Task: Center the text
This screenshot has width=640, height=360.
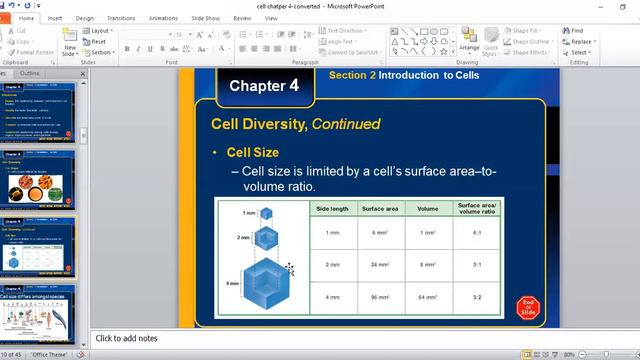Action: 254,49
